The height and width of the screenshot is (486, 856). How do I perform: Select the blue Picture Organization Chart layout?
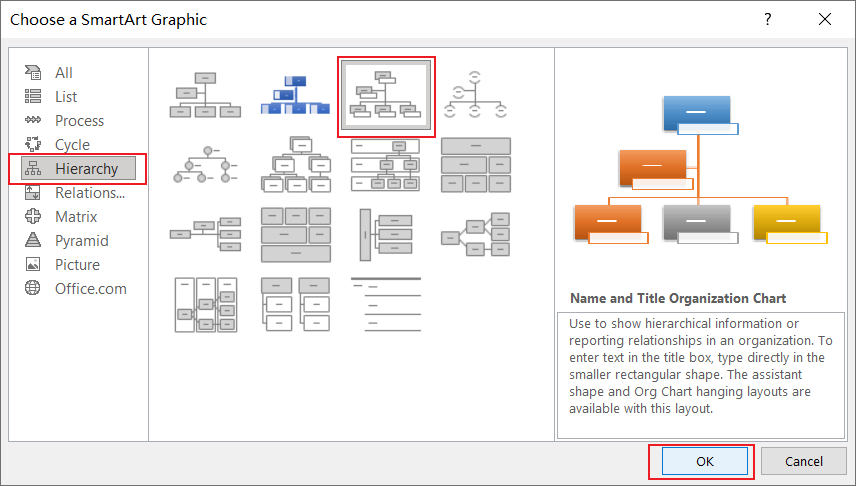[x=295, y=95]
